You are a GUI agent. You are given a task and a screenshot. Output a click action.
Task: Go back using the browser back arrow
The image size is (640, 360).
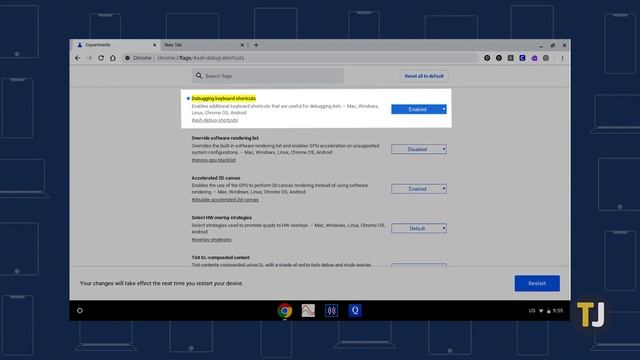point(78,58)
